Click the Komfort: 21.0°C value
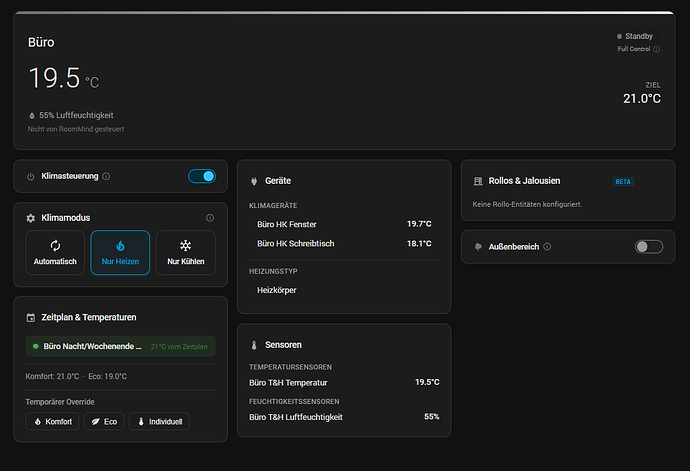690x471 pixels. tap(52, 376)
